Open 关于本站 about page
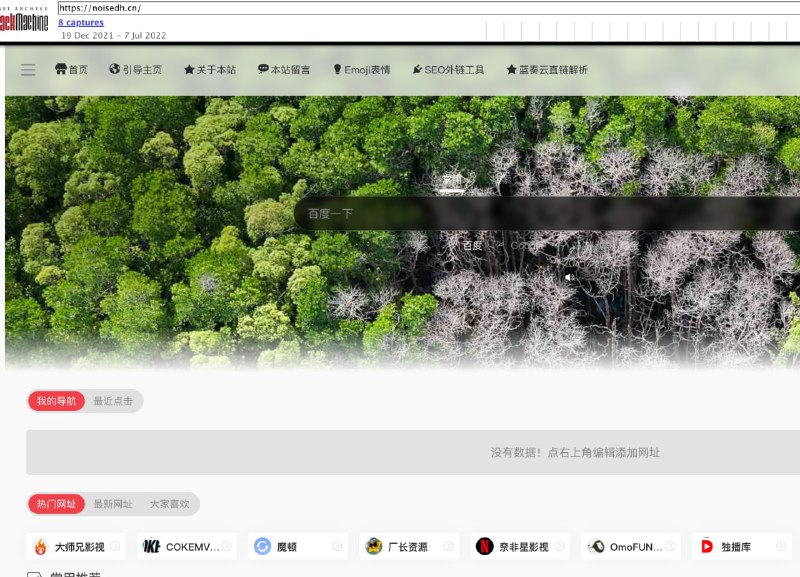This screenshot has width=800, height=577. (210, 69)
